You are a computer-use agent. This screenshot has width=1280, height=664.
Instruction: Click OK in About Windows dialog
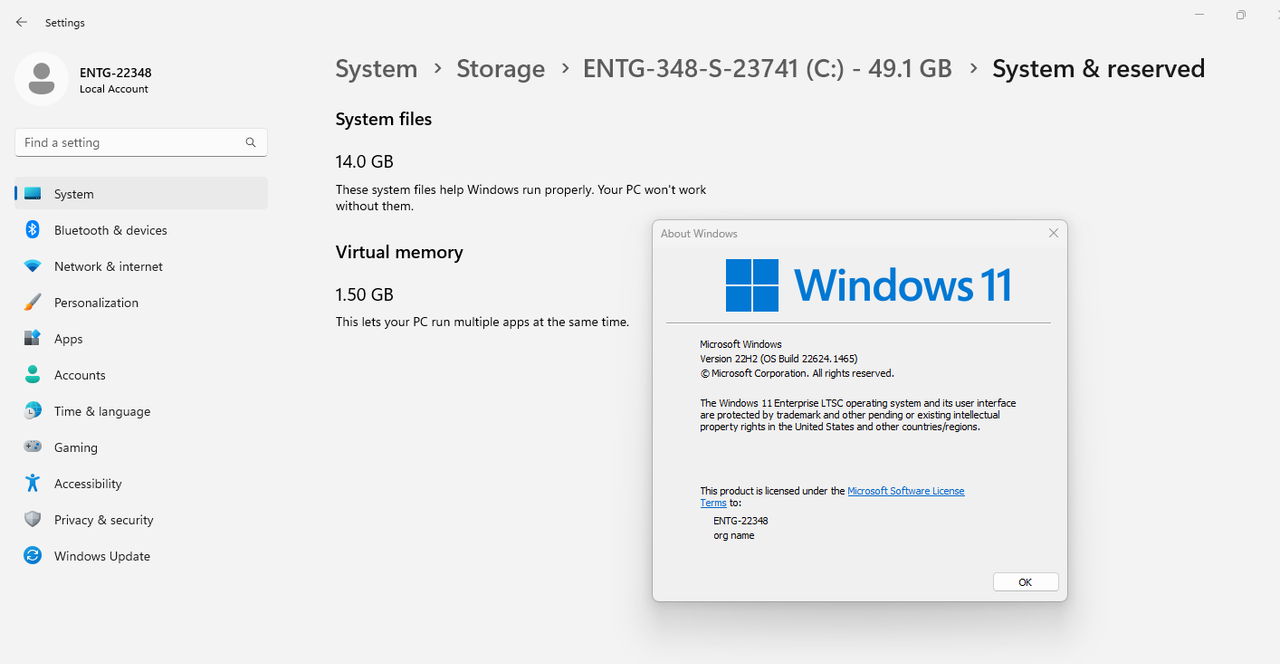coord(1025,582)
